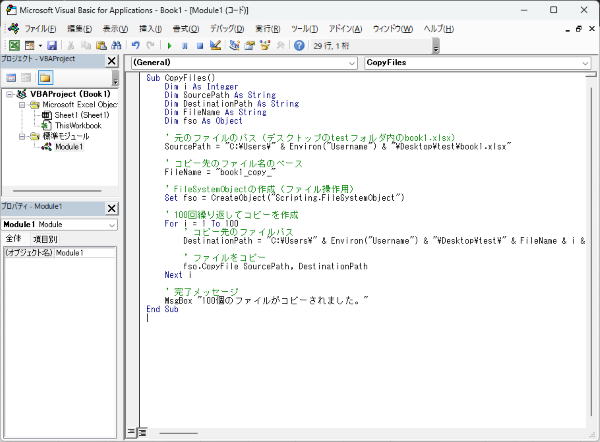Click the Break pause icon
This screenshot has width=600, height=442.
[185, 46]
